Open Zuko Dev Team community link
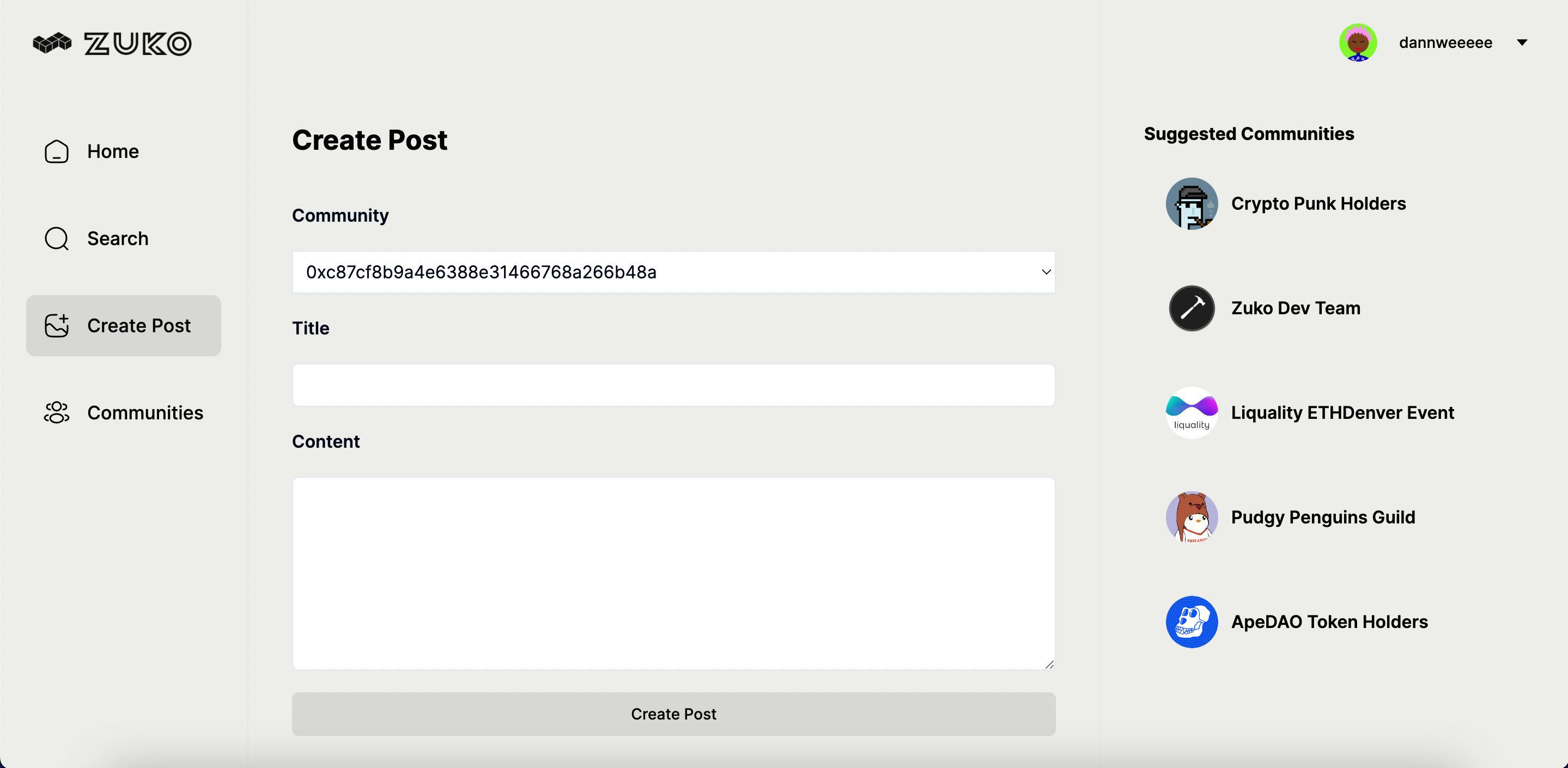1568x768 pixels. [1295, 308]
